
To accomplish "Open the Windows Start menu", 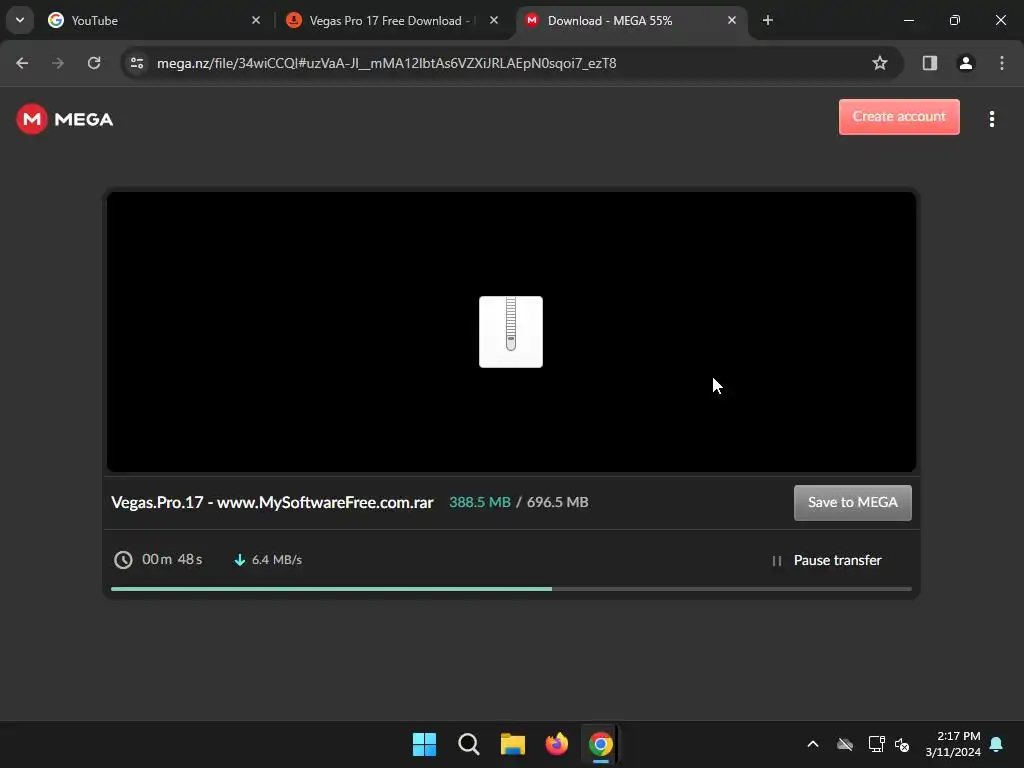I will [x=424, y=744].
